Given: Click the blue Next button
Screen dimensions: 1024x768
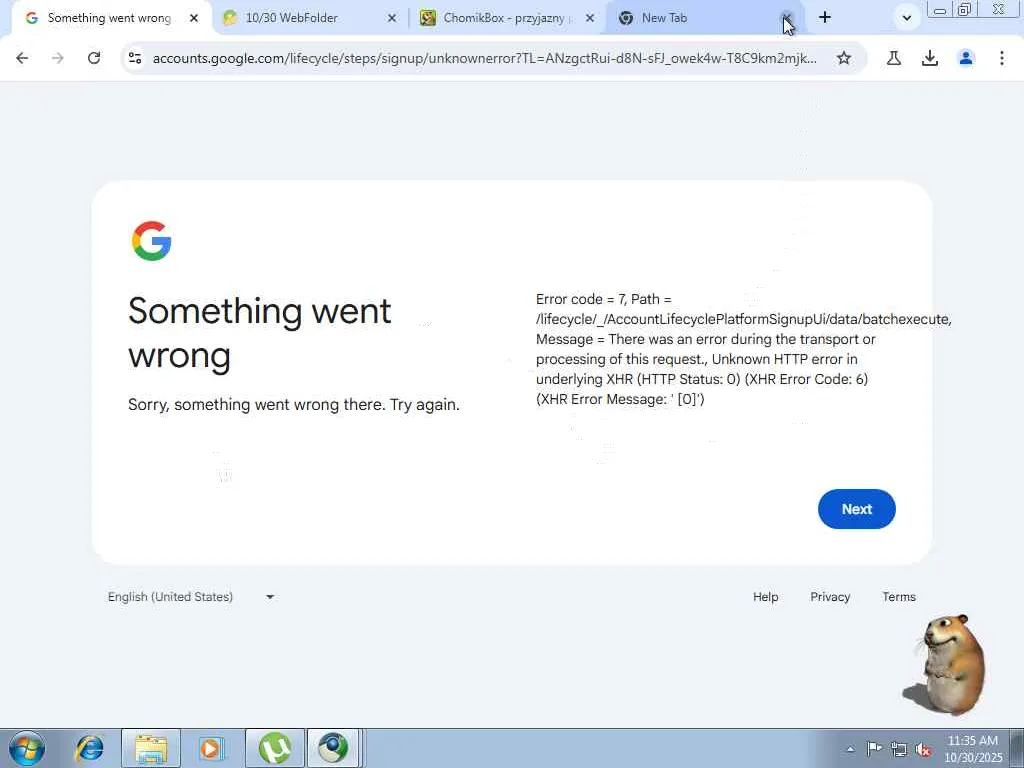Looking at the screenshot, I should pos(856,509).
